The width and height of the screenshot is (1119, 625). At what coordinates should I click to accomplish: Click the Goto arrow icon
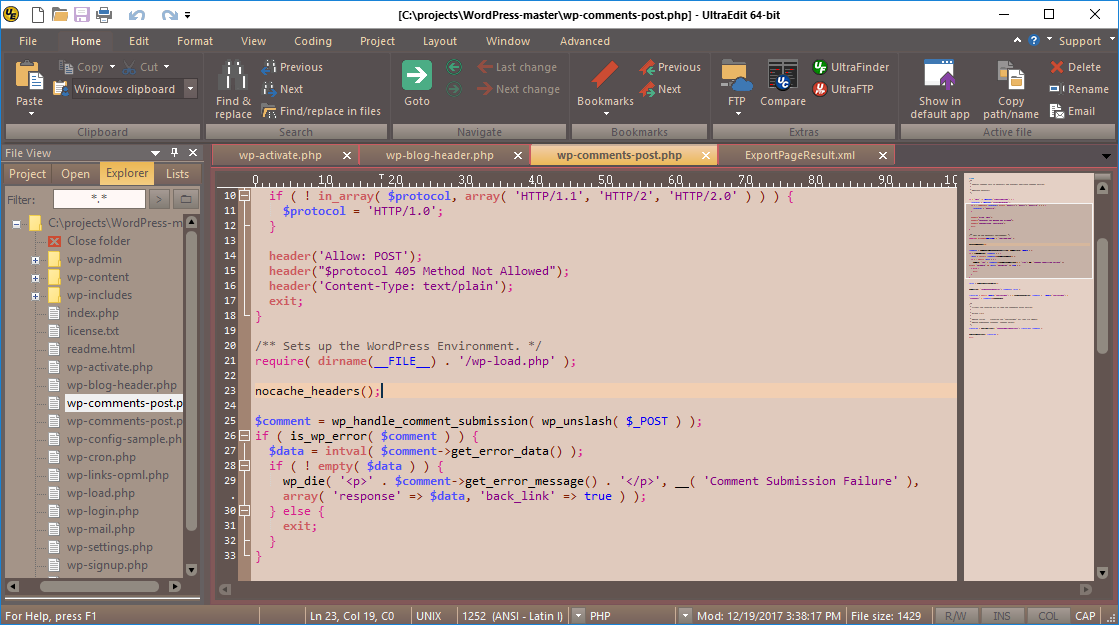point(417,75)
